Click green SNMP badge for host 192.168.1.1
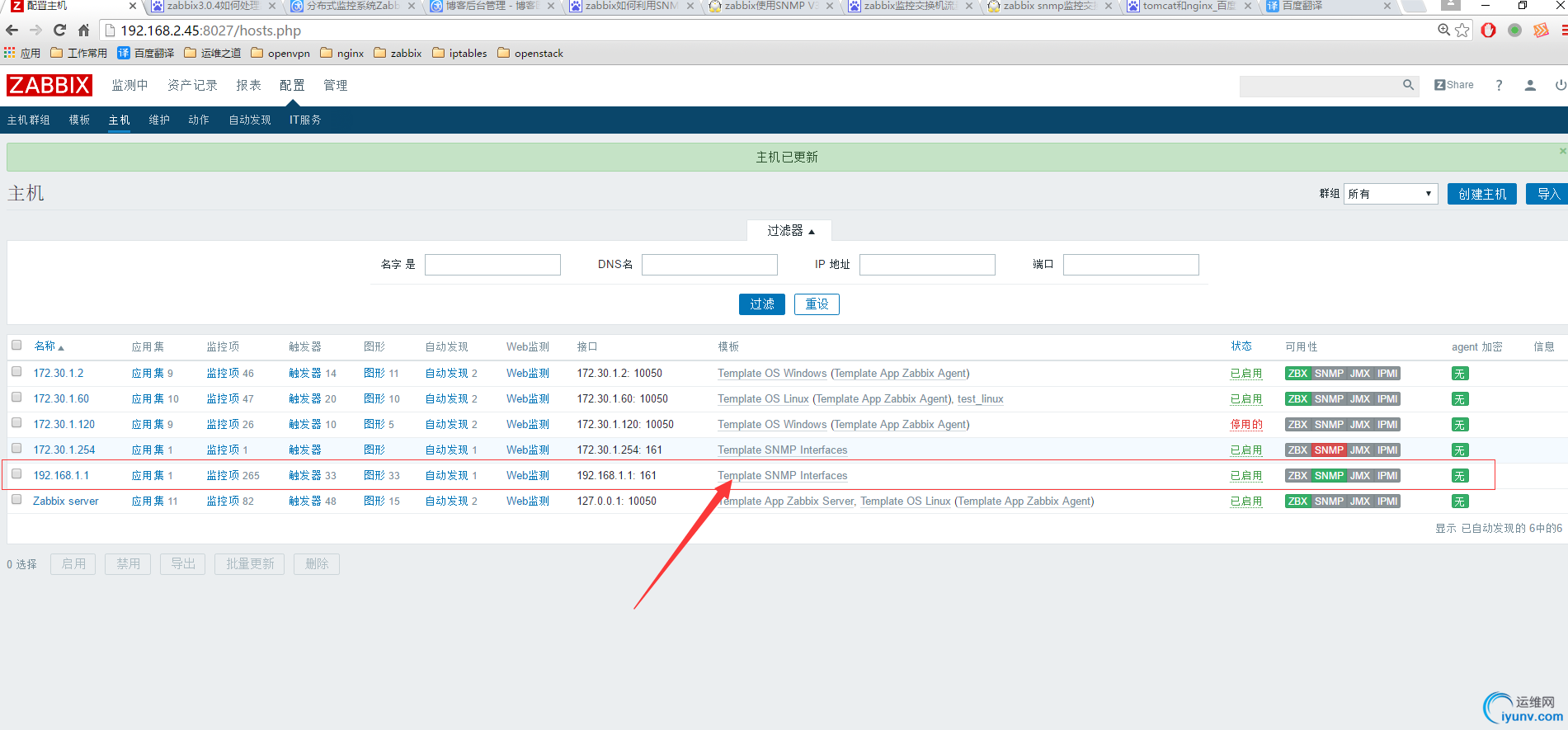The image size is (1568, 730). click(1329, 476)
